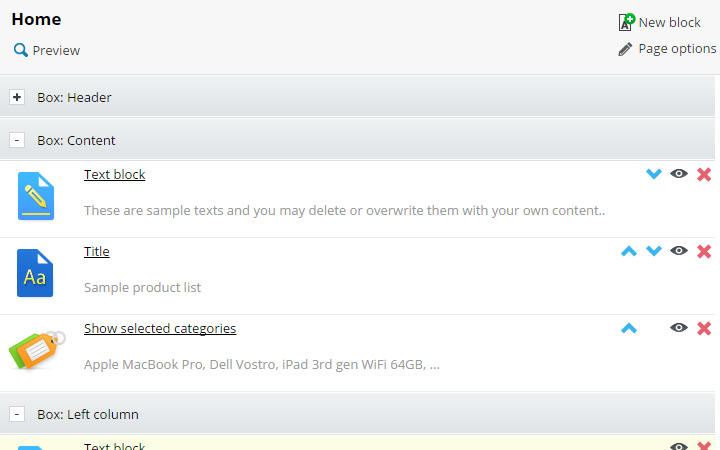Image resolution: width=720 pixels, height=450 pixels.
Task: Collapse the Box: Left column section
Action: pyautogui.click(x=17, y=414)
